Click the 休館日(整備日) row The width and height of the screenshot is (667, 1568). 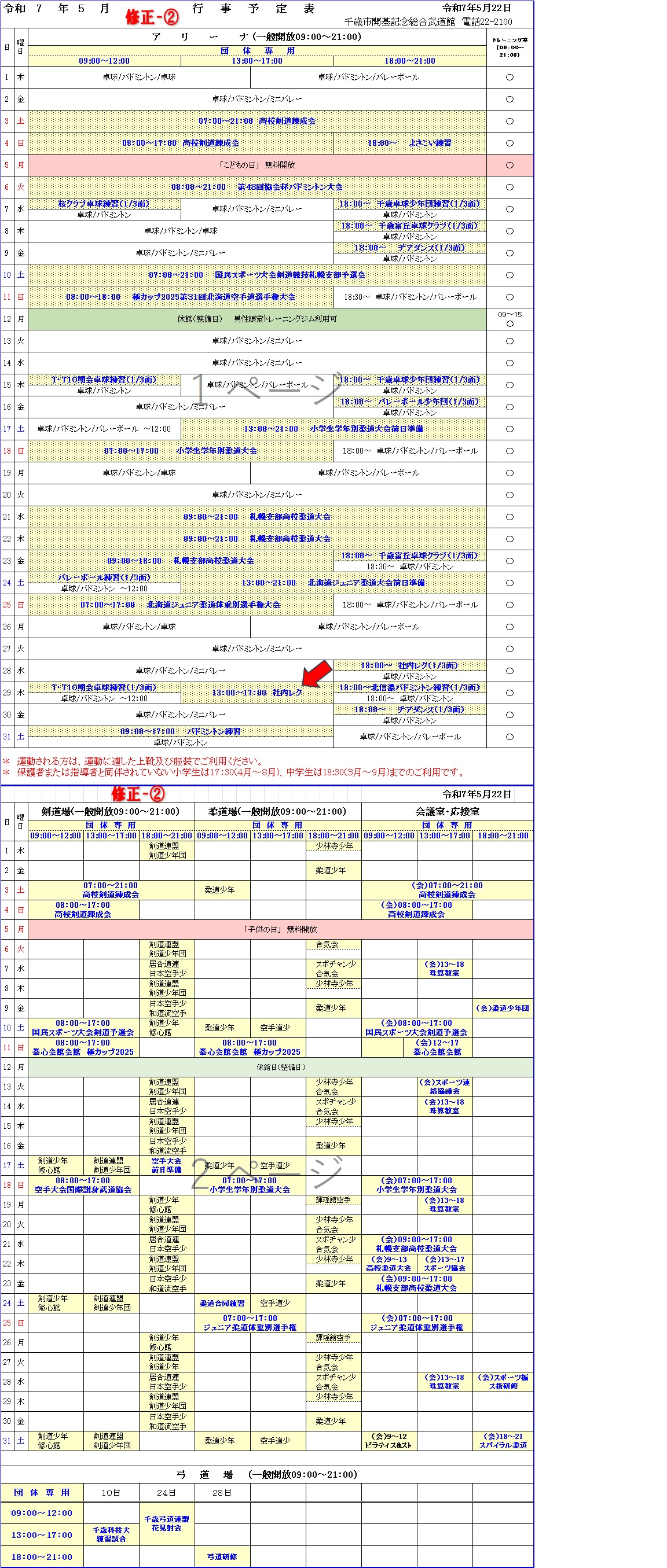[x=280, y=1068]
